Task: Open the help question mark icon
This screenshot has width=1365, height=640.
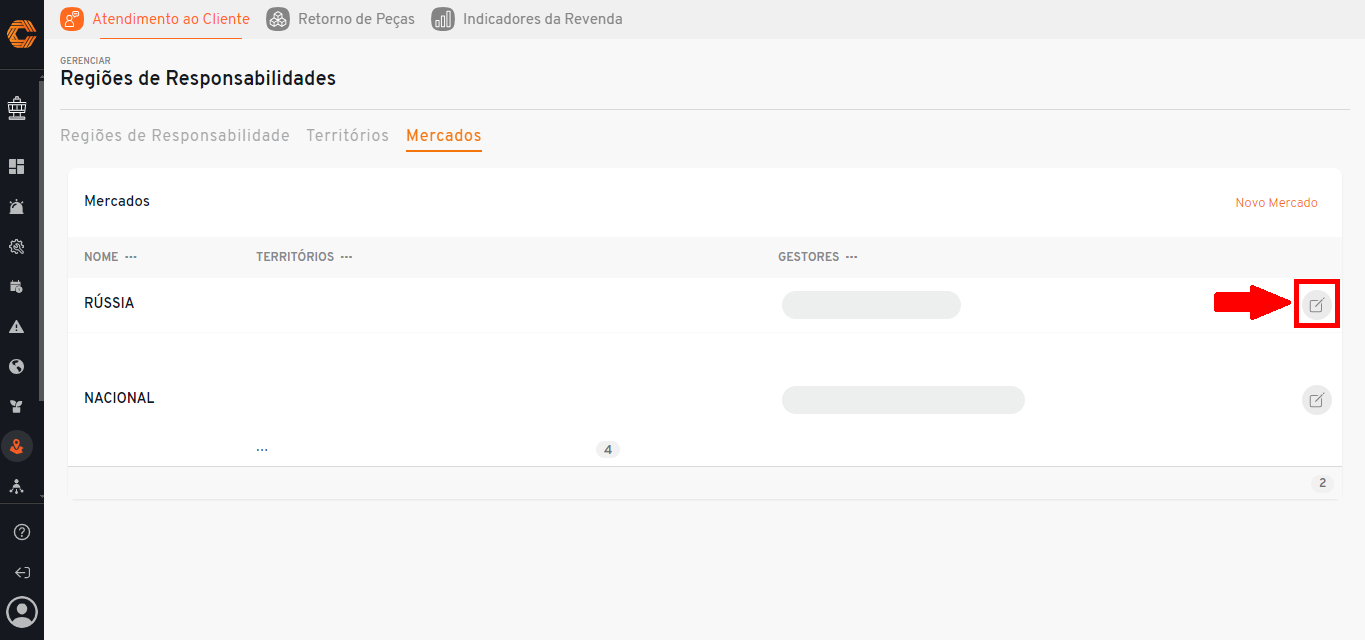Action: [22, 532]
